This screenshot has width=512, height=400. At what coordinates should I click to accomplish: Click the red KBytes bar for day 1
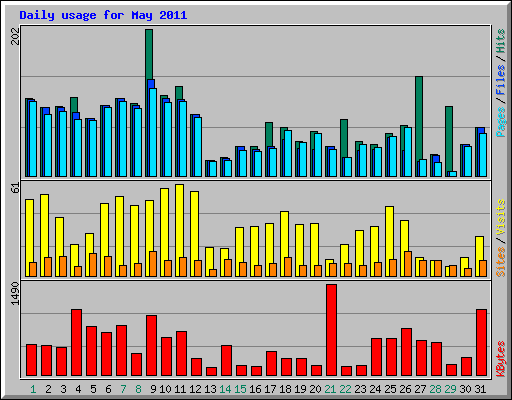coord(32,360)
